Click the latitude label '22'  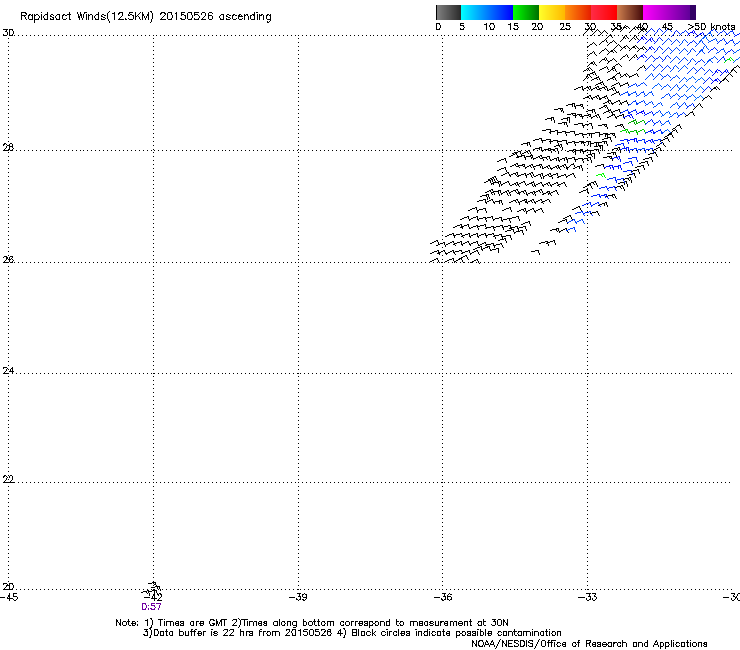click(x=8, y=480)
